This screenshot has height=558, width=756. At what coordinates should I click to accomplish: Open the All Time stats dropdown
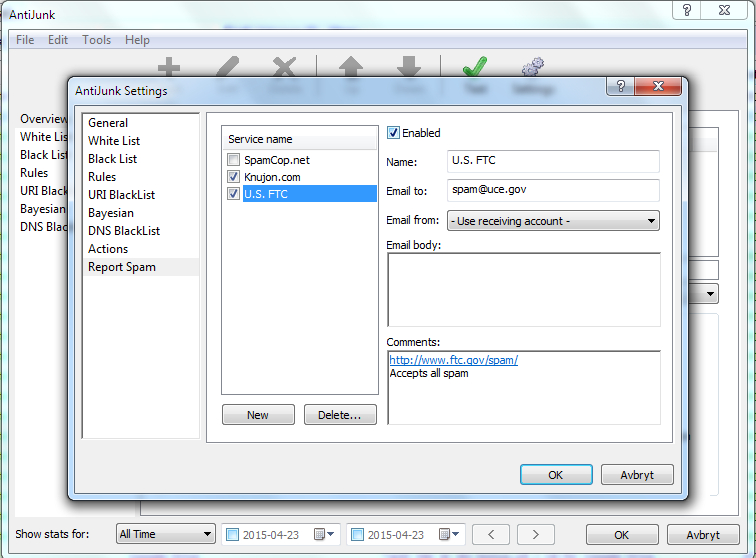[165, 534]
